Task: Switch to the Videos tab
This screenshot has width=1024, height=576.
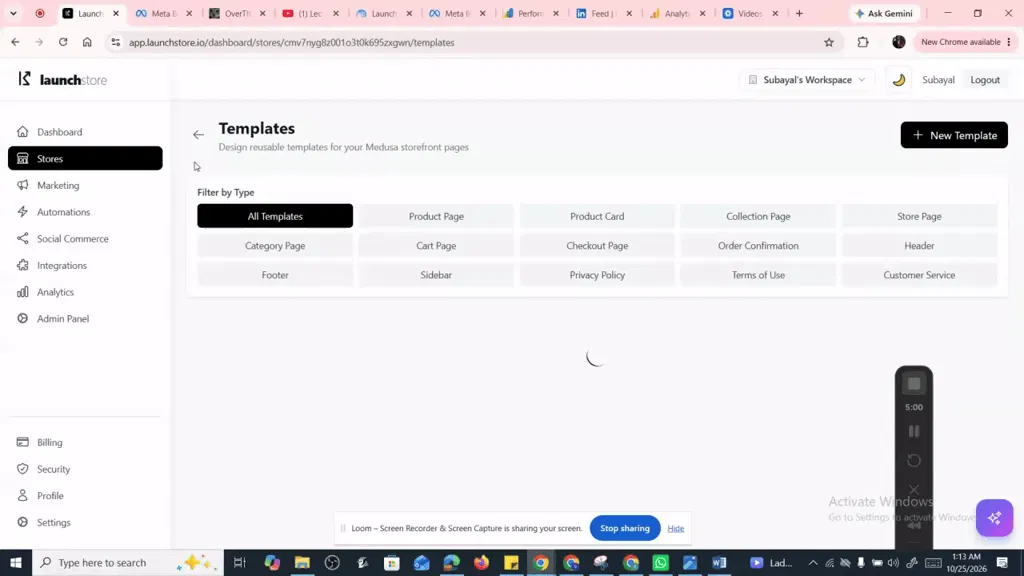Action: 751,13
